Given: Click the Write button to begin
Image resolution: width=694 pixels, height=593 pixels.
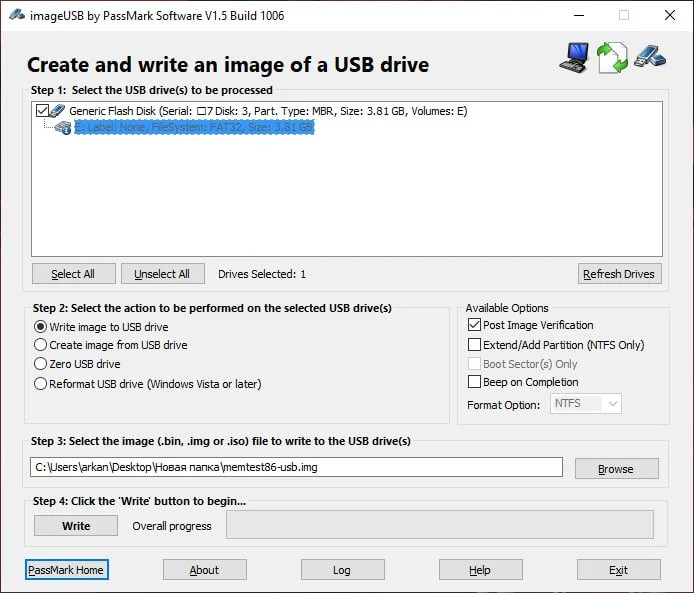Looking at the screenshot, I should [76, 526].
